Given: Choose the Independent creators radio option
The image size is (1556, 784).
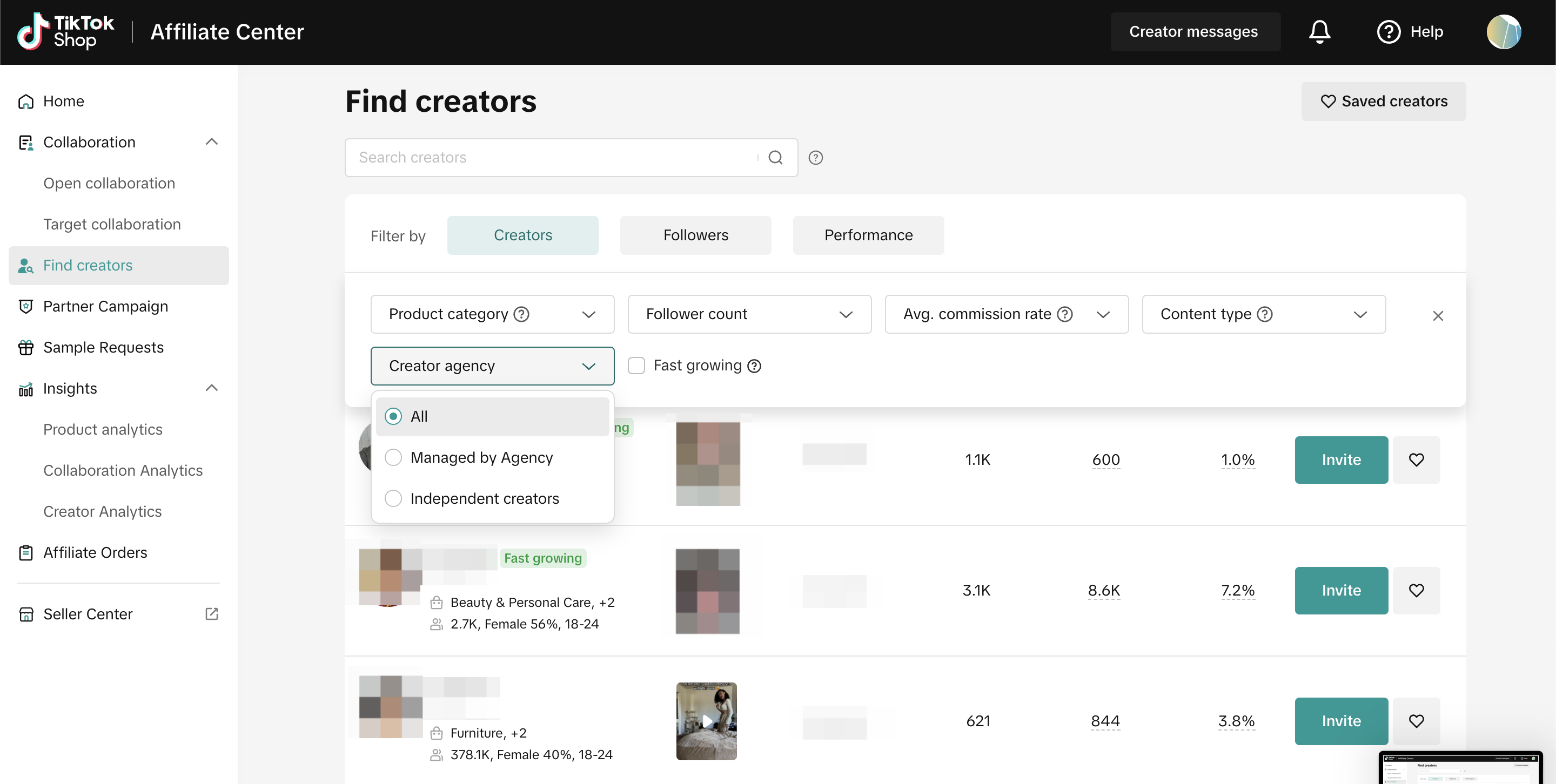Looking at the screenshot, I should pyautogui.click(x=393, y=498).
